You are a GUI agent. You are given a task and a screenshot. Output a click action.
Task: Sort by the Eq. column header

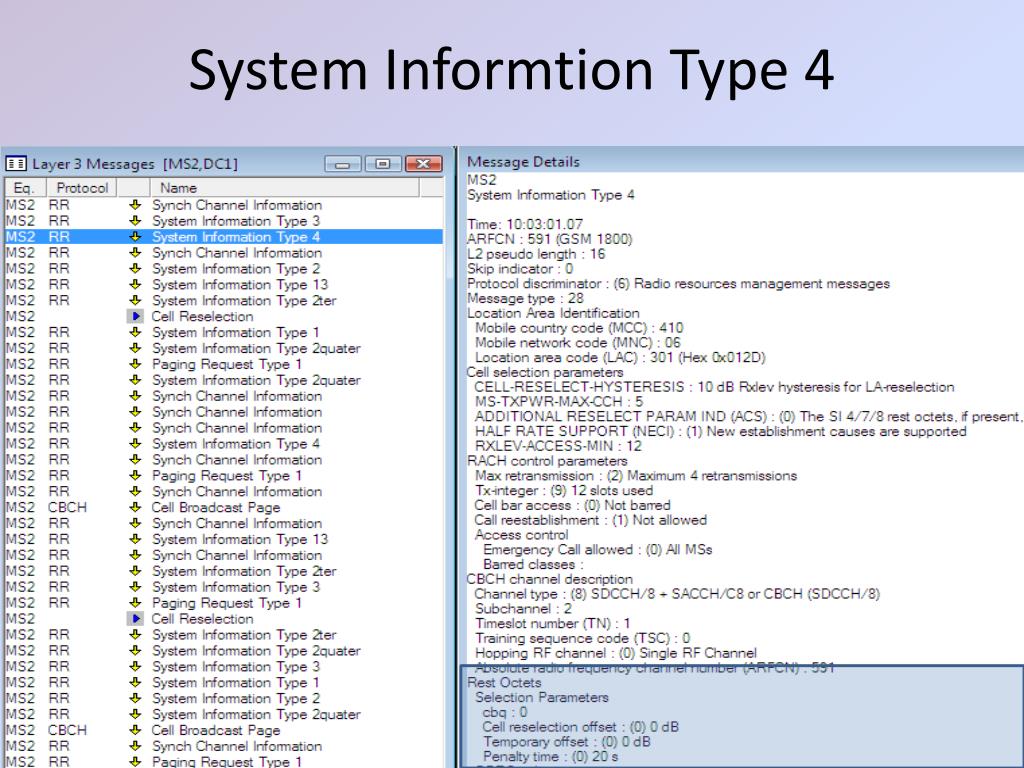click(25, 187)
